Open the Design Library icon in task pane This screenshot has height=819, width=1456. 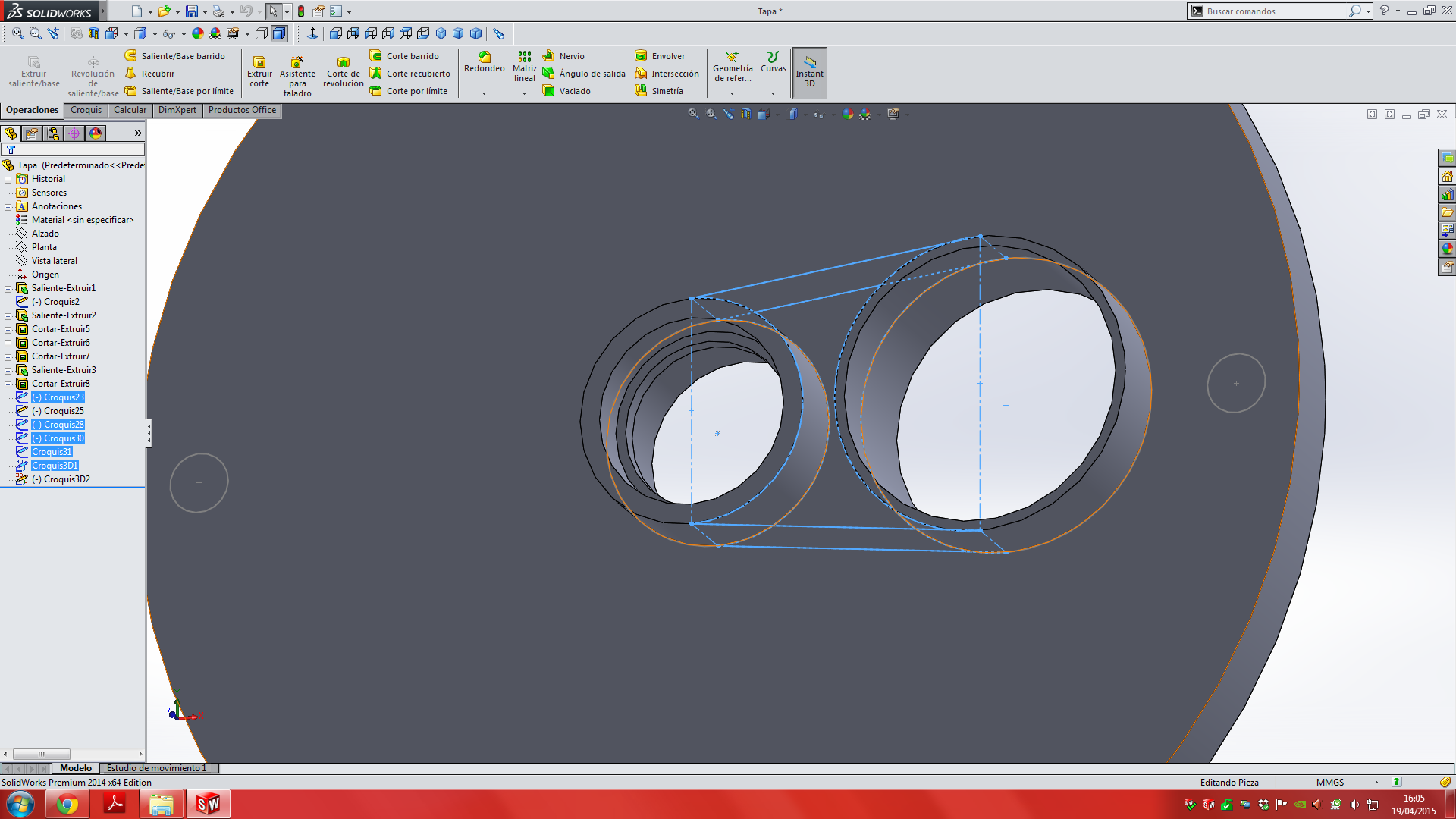(x=1447, y=194)
